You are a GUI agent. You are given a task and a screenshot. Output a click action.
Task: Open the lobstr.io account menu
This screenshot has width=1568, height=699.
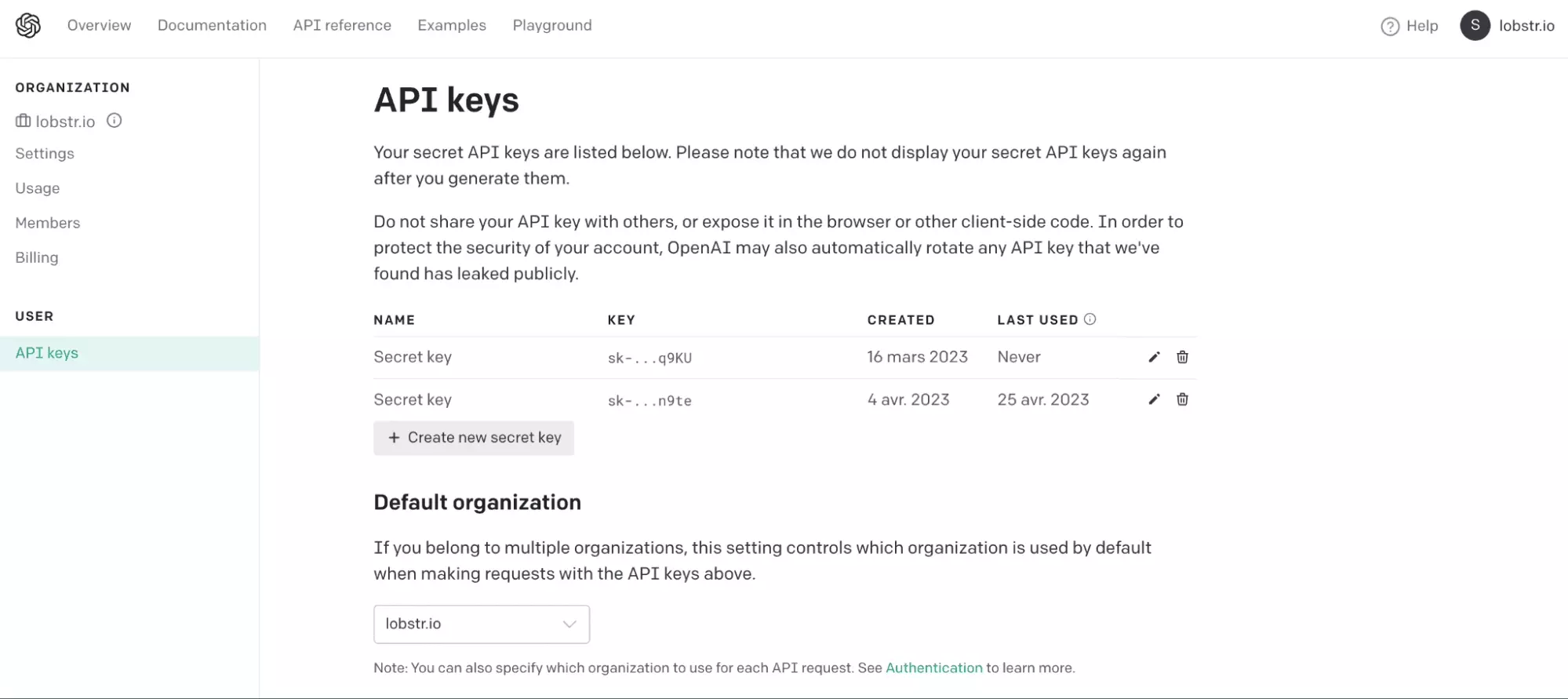click(1526, 26)
